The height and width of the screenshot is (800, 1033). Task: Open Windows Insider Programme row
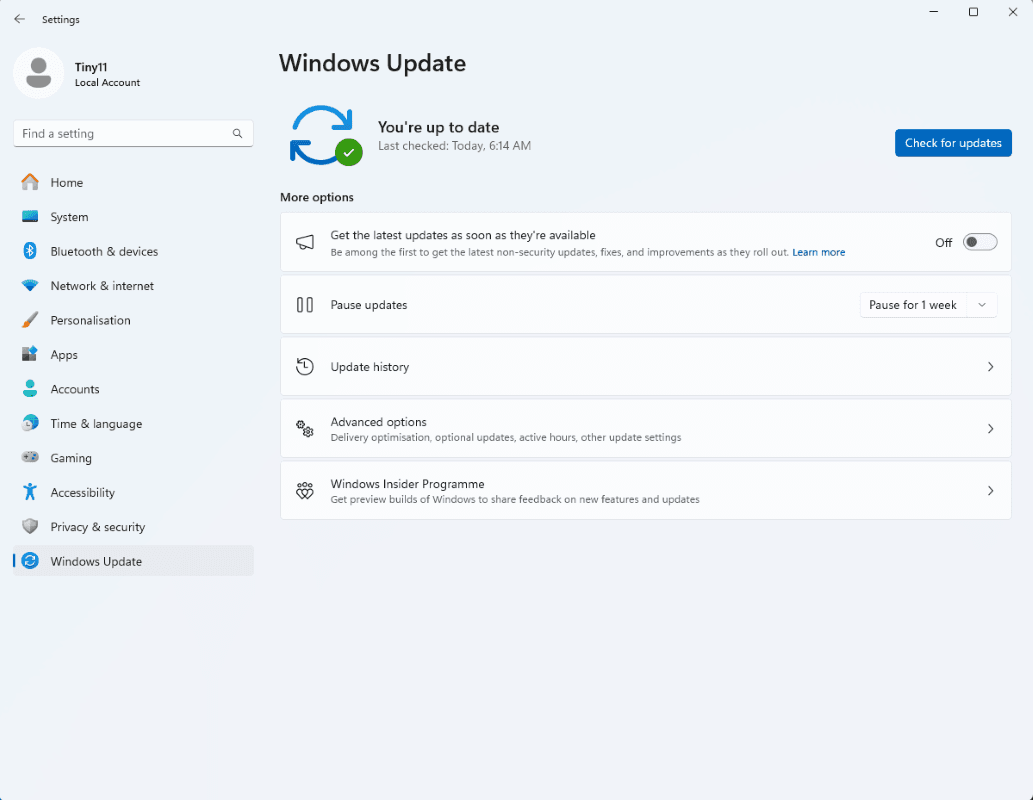point(646,491)
